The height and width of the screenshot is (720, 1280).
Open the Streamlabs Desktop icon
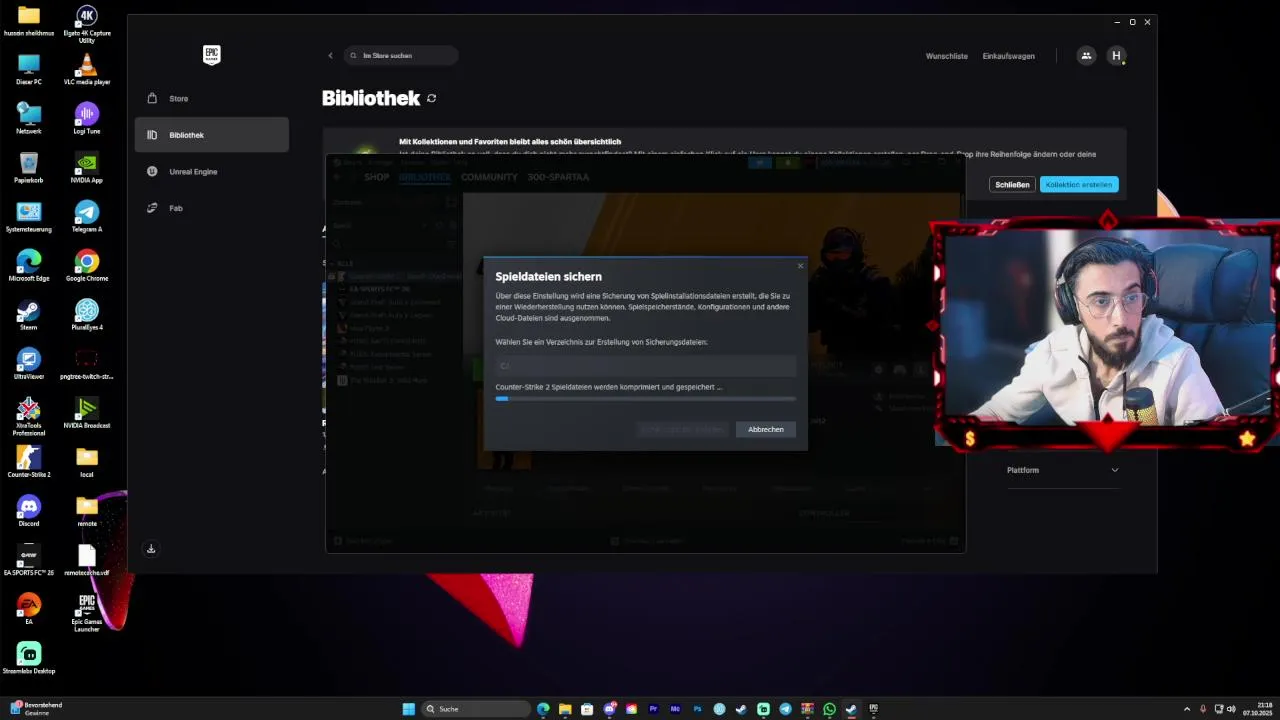[x=28, y=658]
